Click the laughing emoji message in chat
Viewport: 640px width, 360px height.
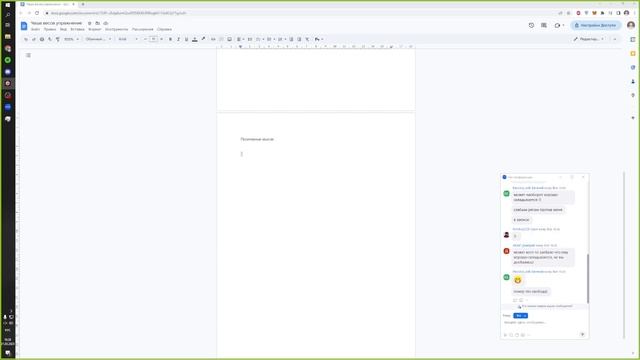[518, 280]
